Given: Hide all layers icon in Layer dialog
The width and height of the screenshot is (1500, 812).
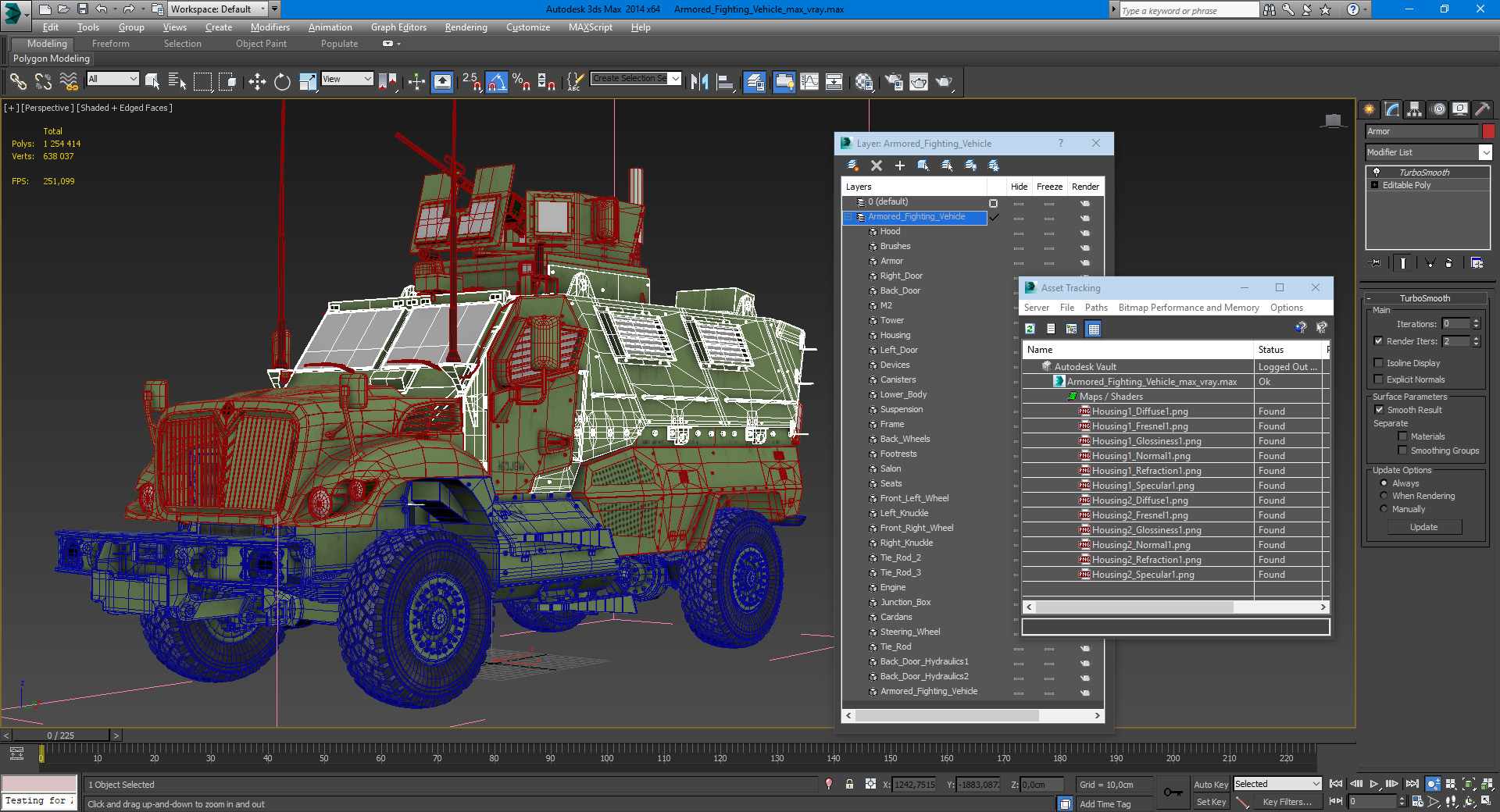Looking at the screenshot, I should click(970, 166).
